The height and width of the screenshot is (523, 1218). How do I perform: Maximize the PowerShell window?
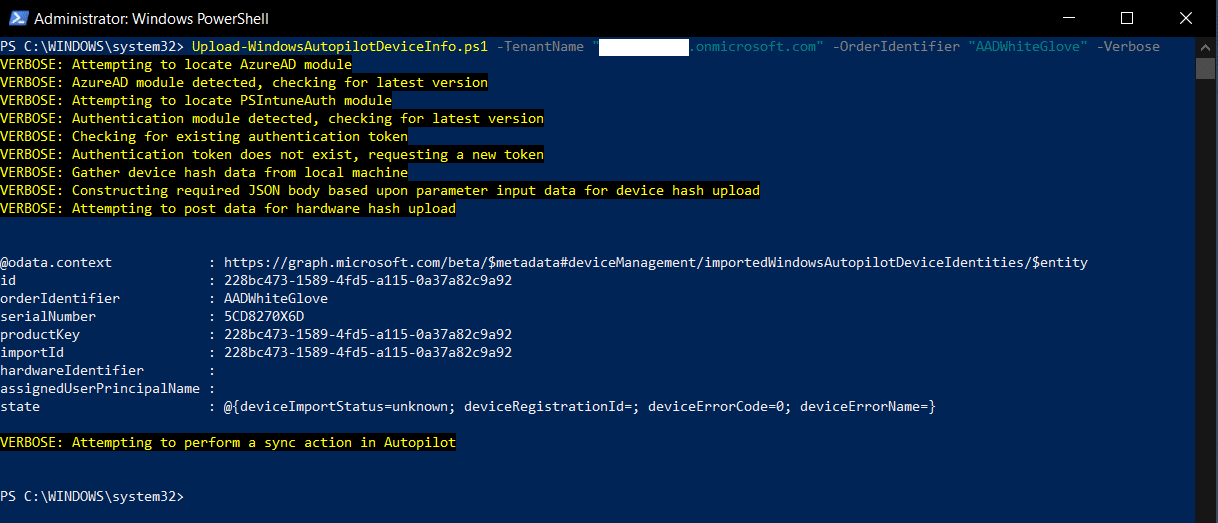1127,18
